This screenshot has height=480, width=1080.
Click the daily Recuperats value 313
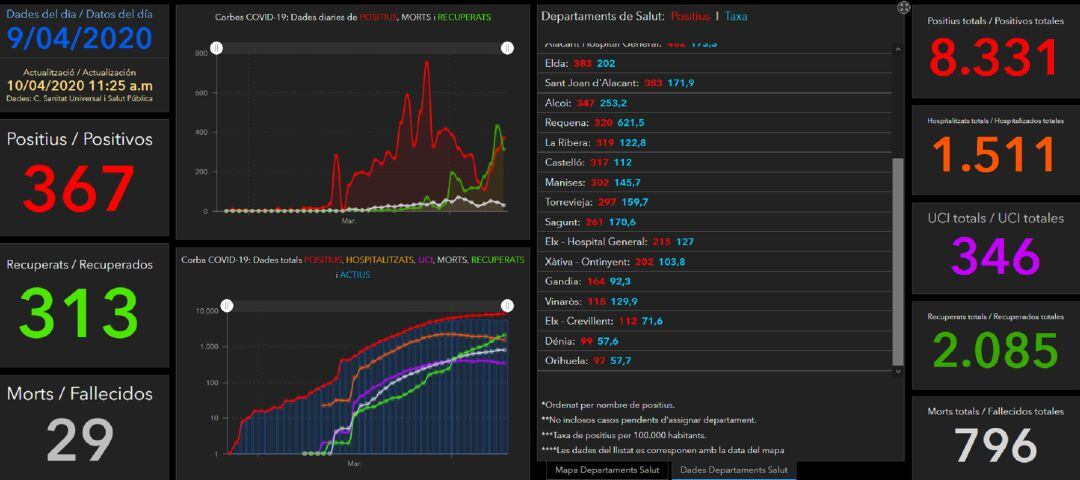point(78,311)
